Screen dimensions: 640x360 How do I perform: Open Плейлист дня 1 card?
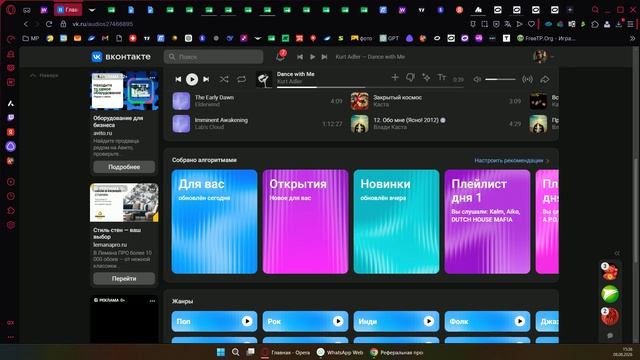487,222
